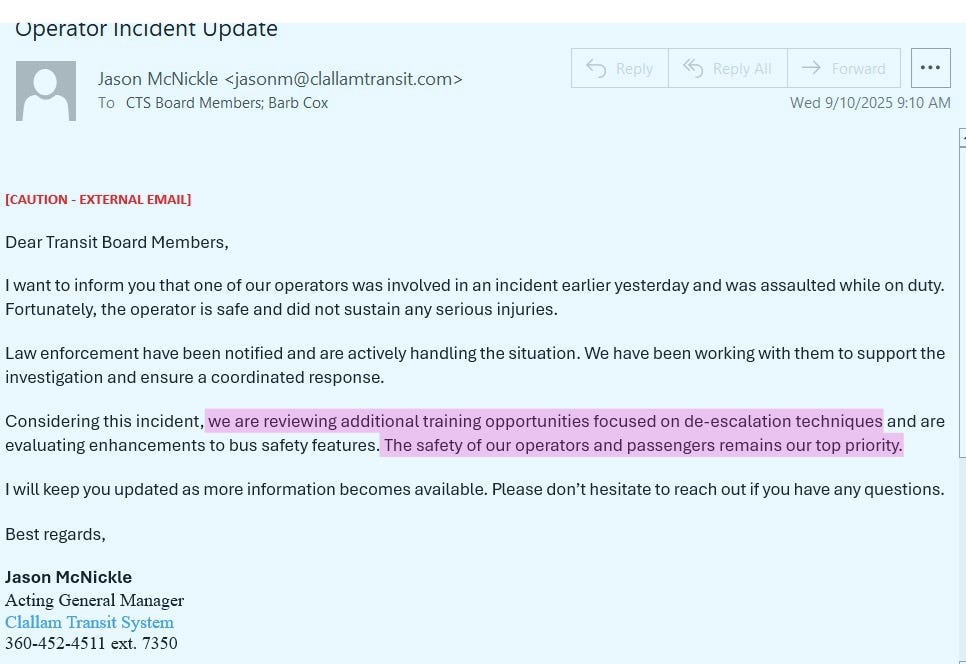Select the Reply All button
Image resolution: width=966 pixels, height=664 pixels.
(727, 68)
